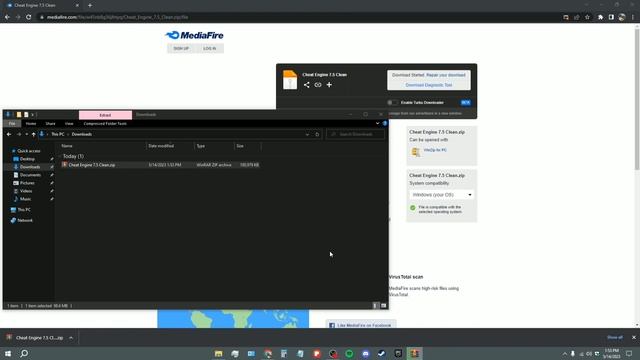The height and width of the screenshot is (360, 640).
Task: Open File Explorer help icon
Action: point(384,123)
